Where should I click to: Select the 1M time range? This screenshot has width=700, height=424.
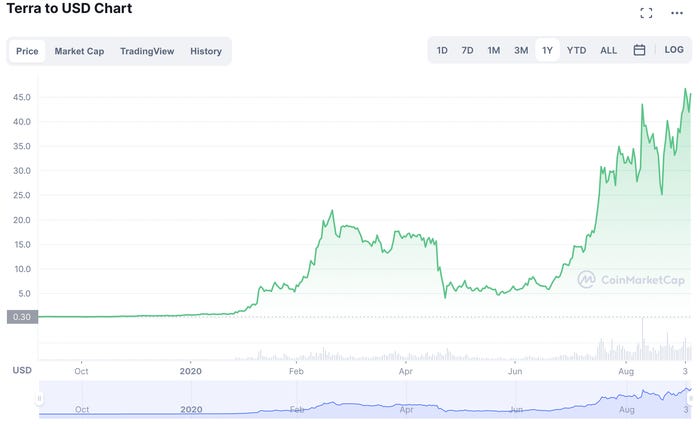(x=494, y=50)
